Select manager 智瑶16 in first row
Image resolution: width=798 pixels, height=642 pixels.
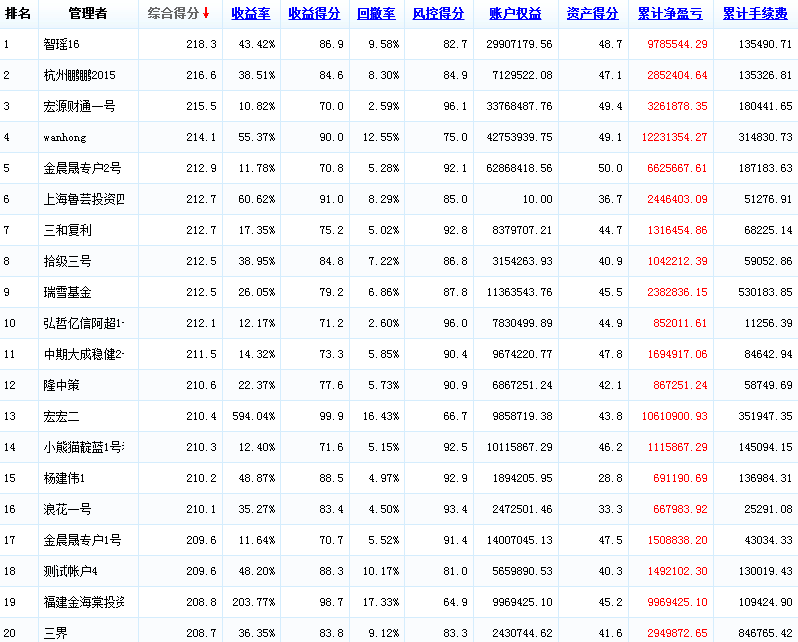(62, 45)
